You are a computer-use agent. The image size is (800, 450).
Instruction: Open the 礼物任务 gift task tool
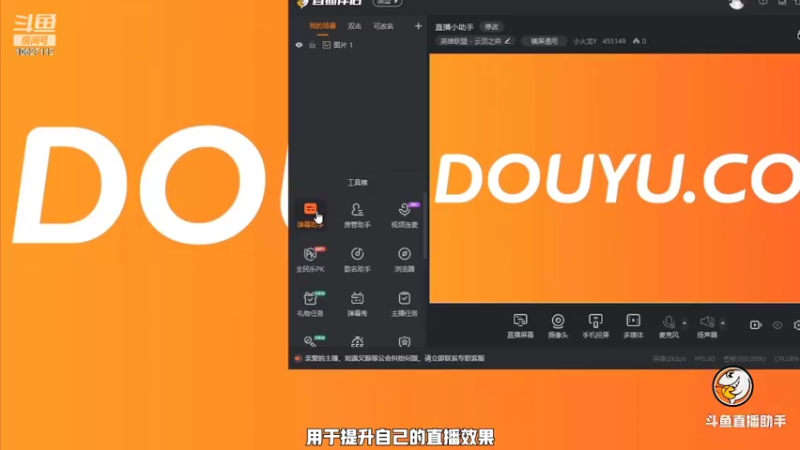click(x=310, y=303)
